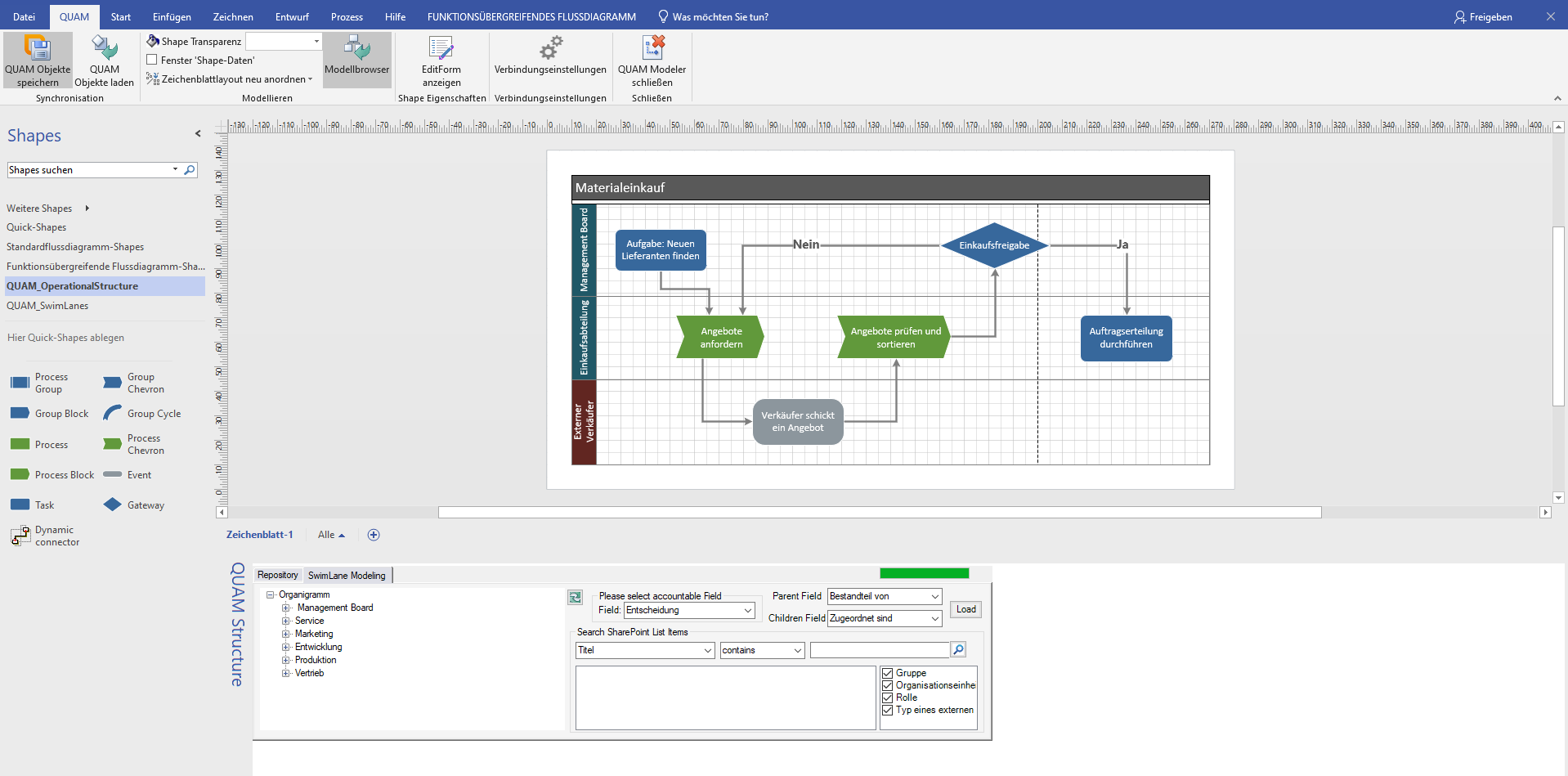This screenshot has height=776, width=1568.
Task: Uncheck the Gruppe checkbox
Action: [x=887, y=673]
